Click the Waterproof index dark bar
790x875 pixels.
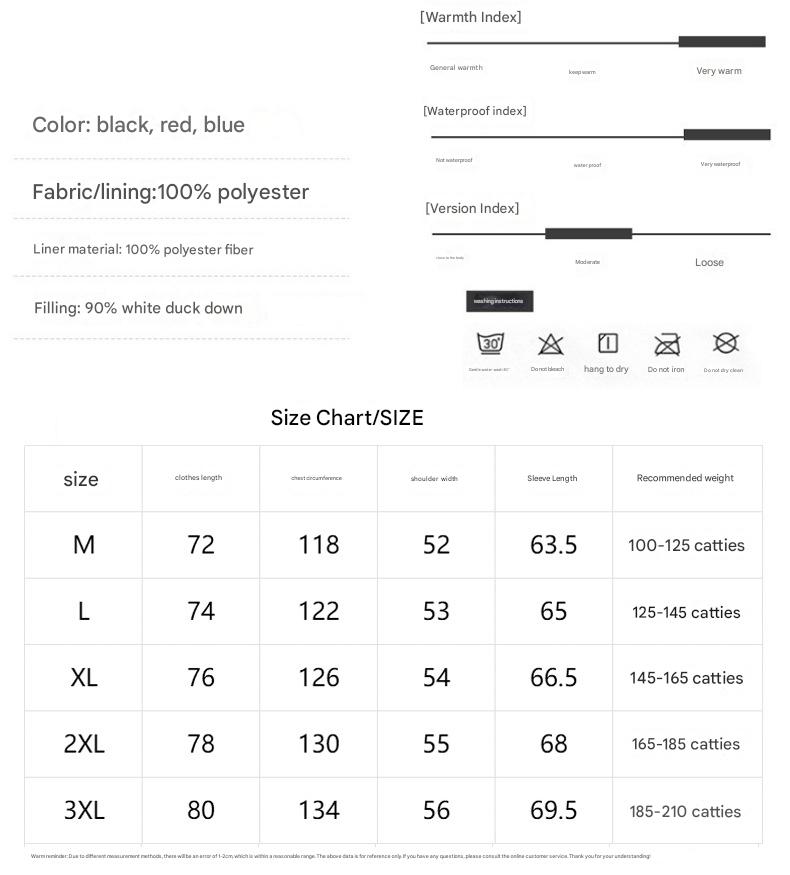726,135
